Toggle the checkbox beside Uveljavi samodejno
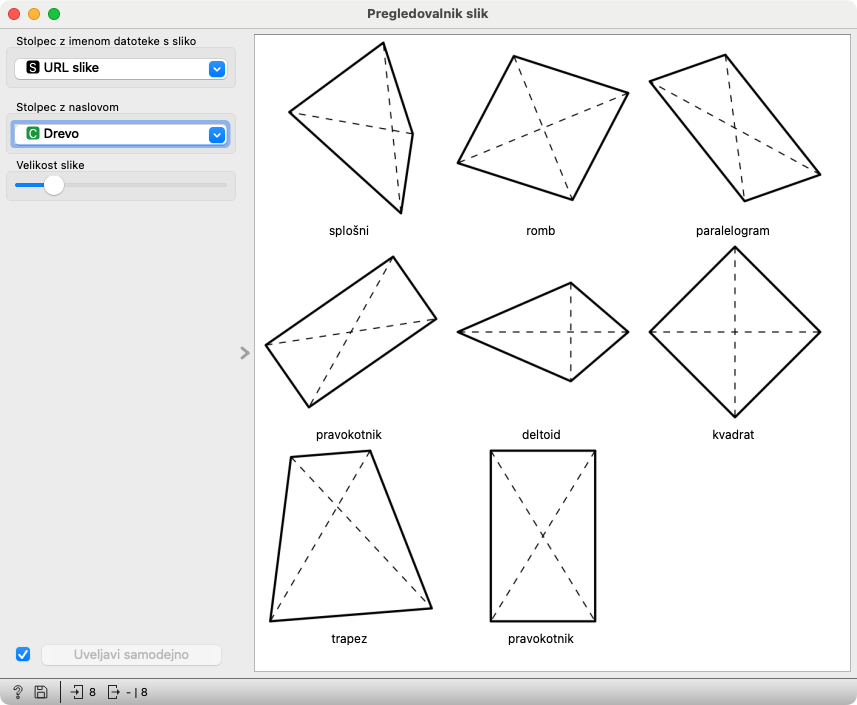 [x=23, y=655]
